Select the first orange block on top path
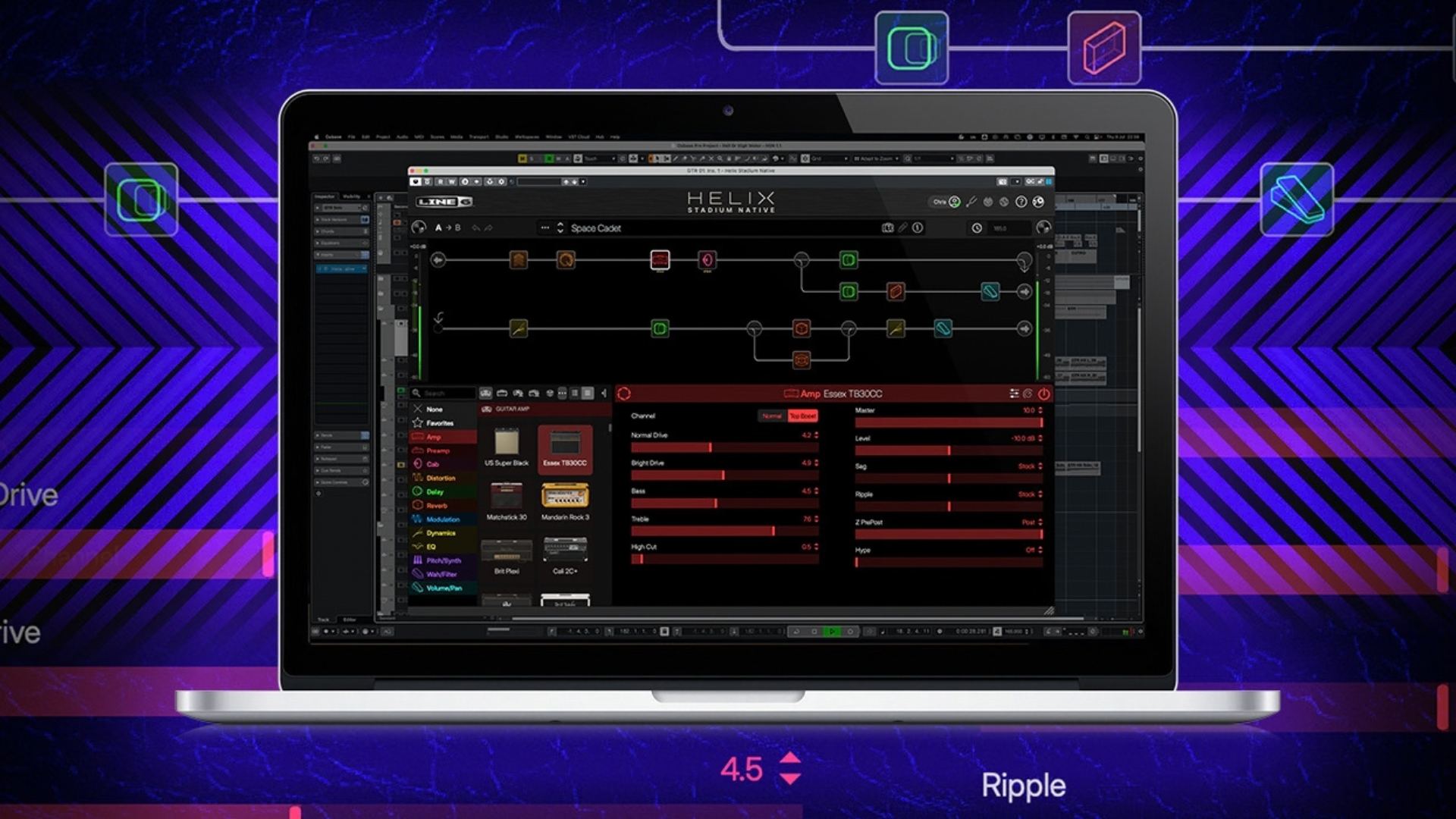The height and width of the screenshot is (819, 1456). 519,260
